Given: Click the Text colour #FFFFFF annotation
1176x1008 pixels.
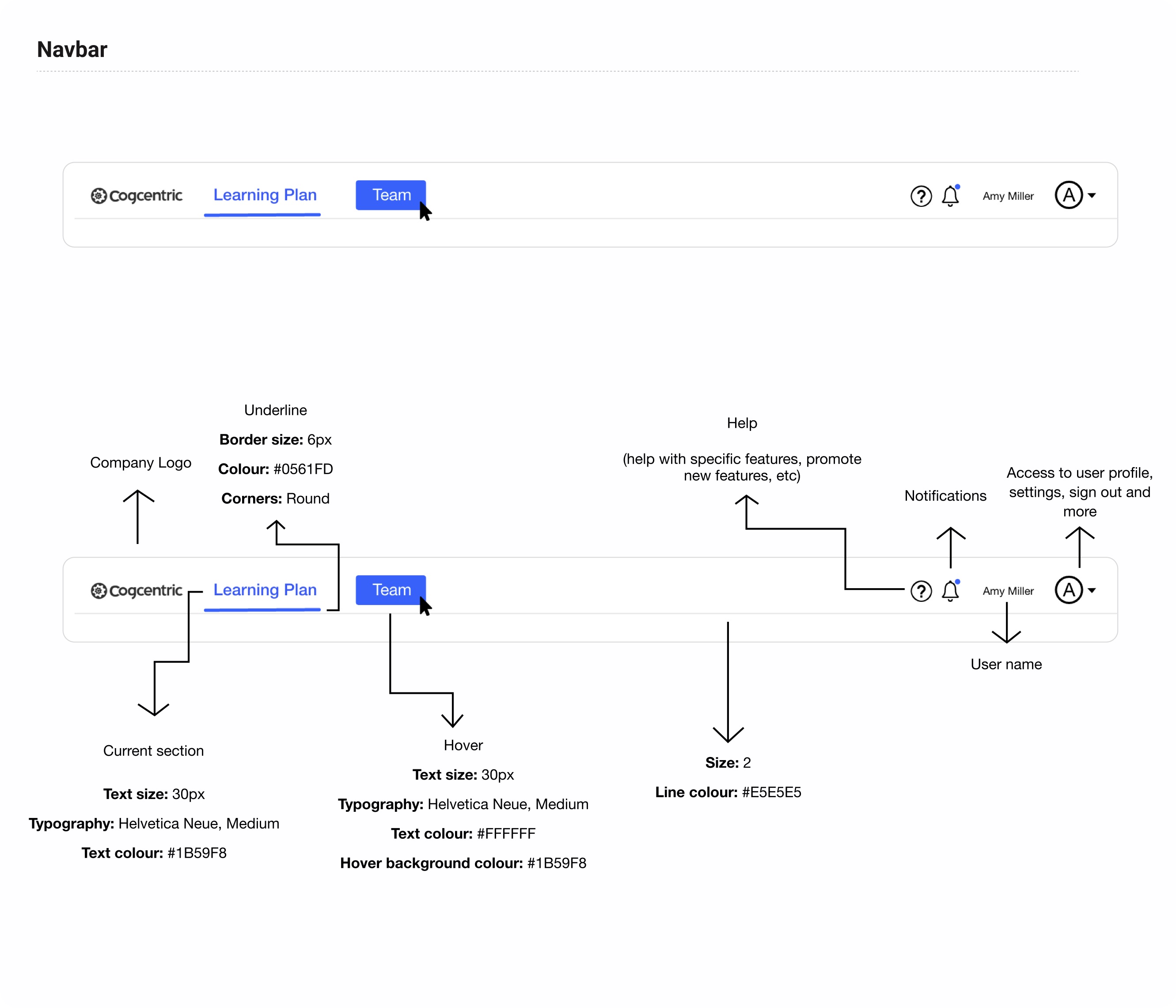Looking at the screenshot, I should coord(463,833).
